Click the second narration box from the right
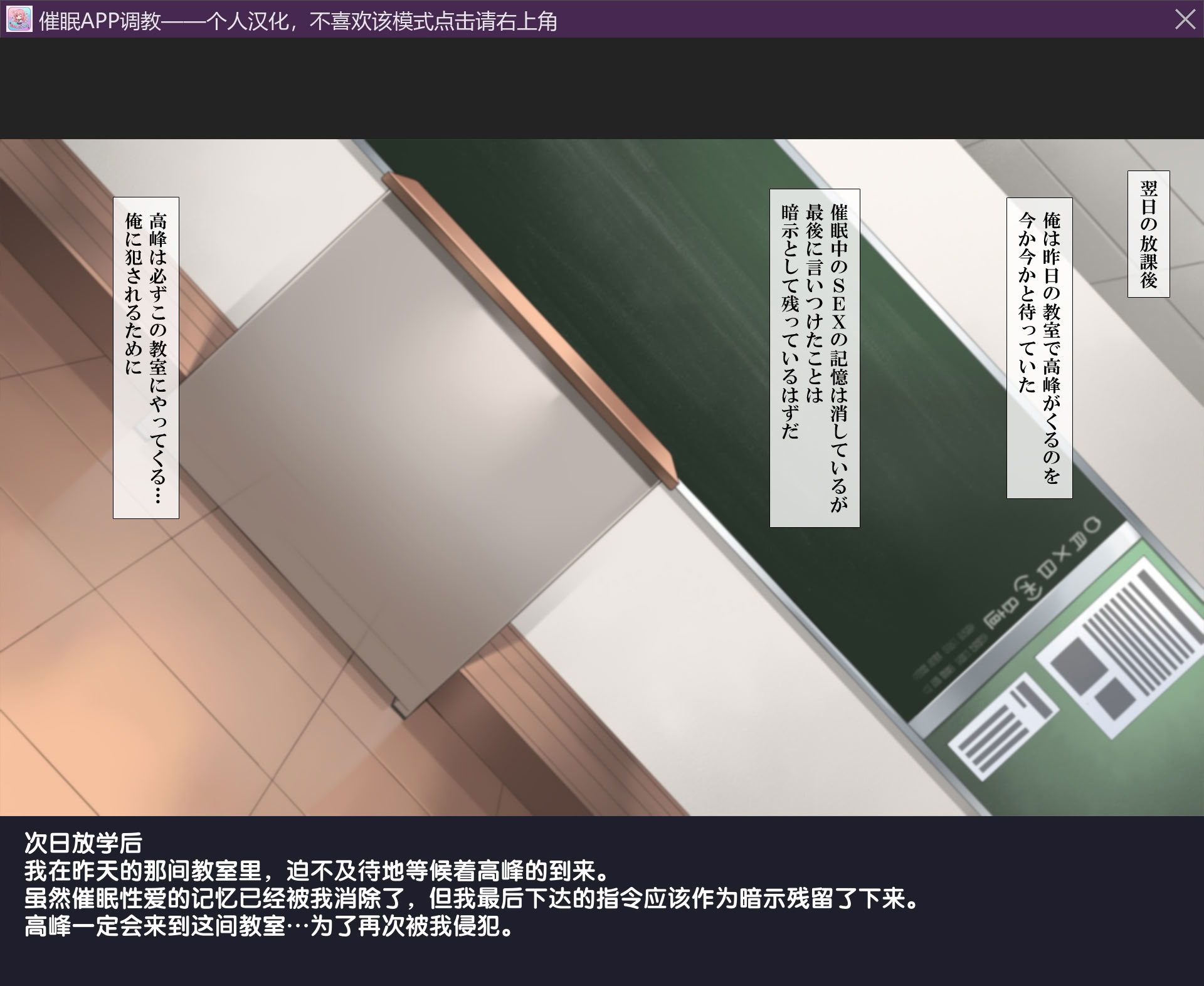 click(1039, 348)
